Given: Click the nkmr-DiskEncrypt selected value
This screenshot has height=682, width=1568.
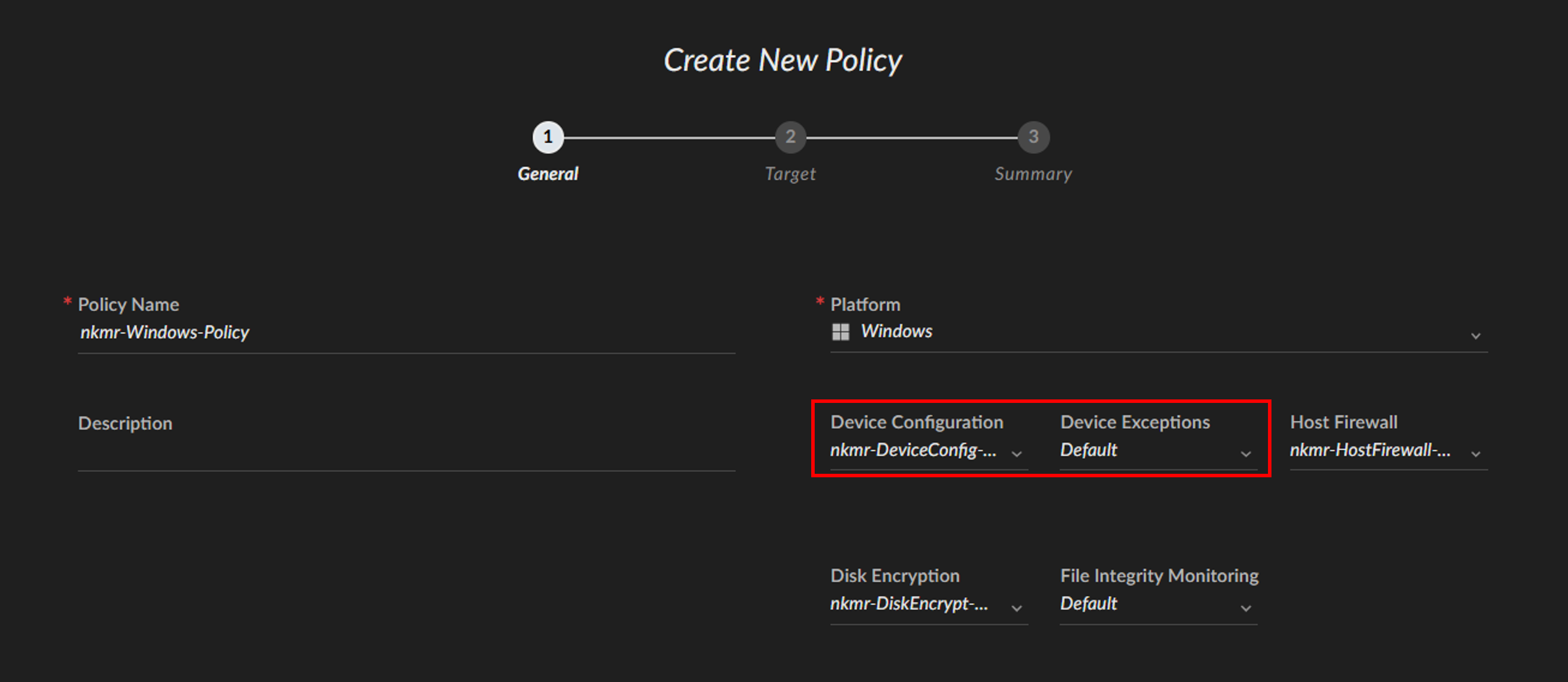Looking at the screenshot, I should (909, 604).
